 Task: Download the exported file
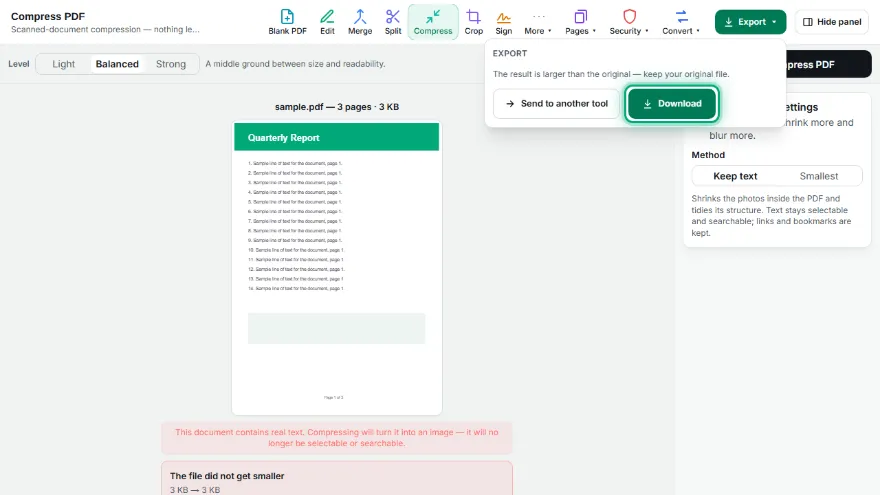[x=672, y=103]
